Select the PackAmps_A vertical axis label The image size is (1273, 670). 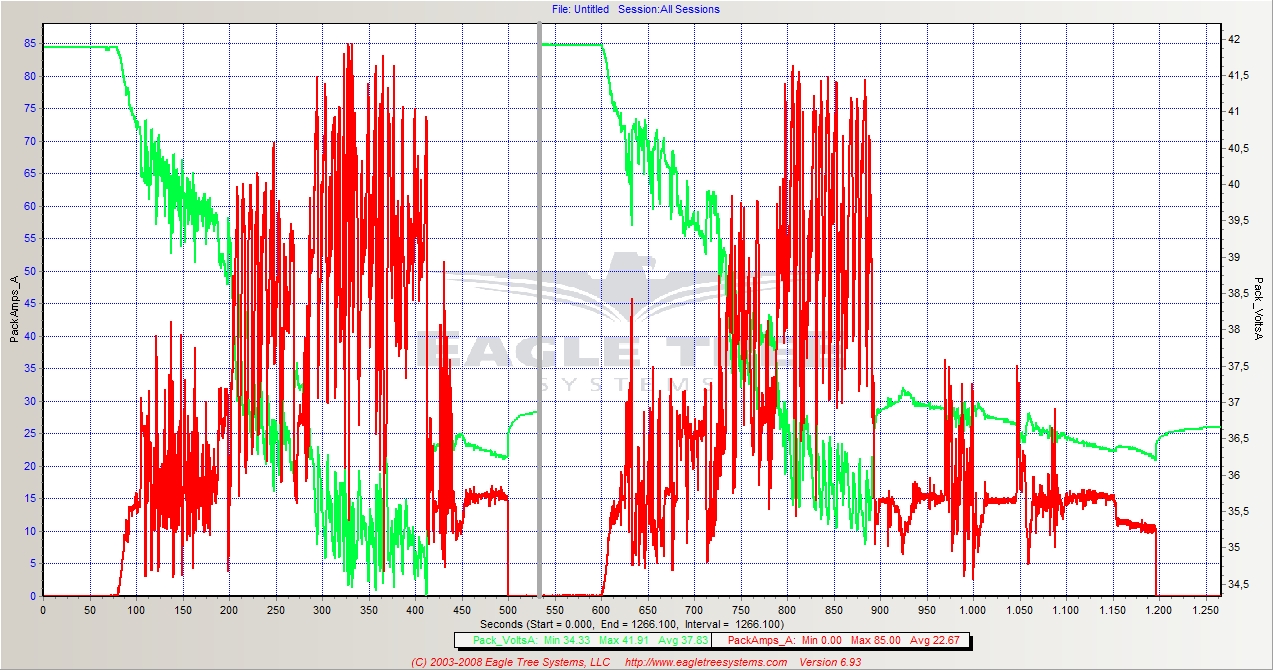tap(14, 308)
